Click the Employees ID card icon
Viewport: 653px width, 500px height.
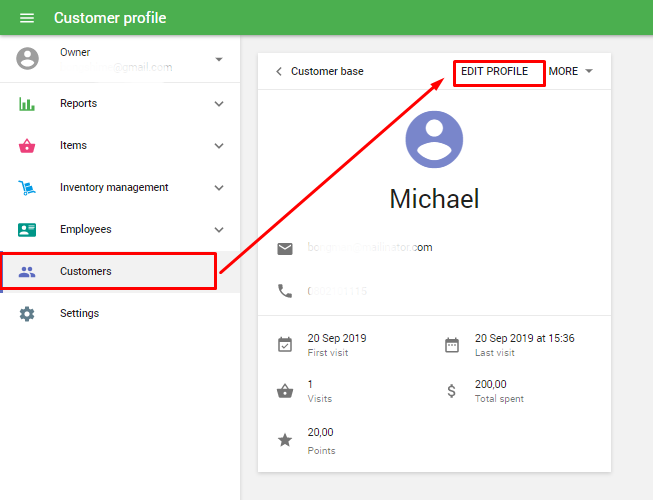click(27, 230)
